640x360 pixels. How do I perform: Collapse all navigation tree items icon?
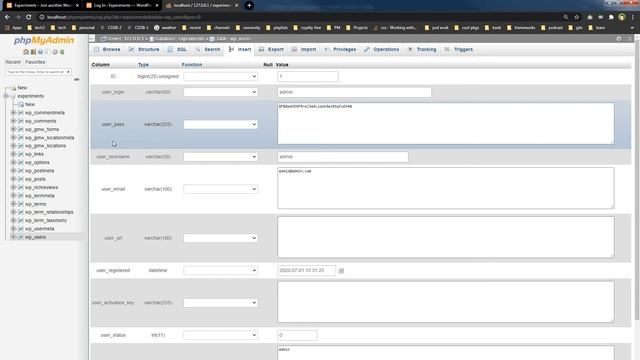click(x=76, y=80)
